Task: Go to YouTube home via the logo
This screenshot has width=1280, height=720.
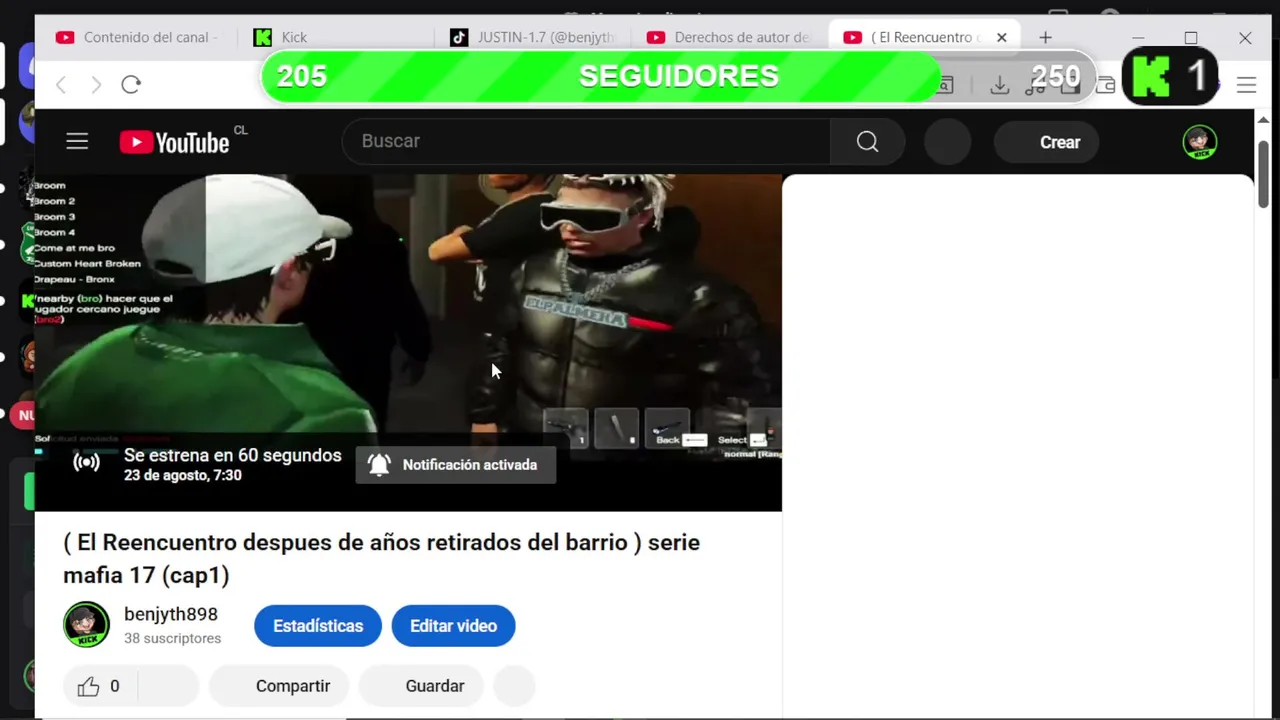Action: click(x=175, y=142)
